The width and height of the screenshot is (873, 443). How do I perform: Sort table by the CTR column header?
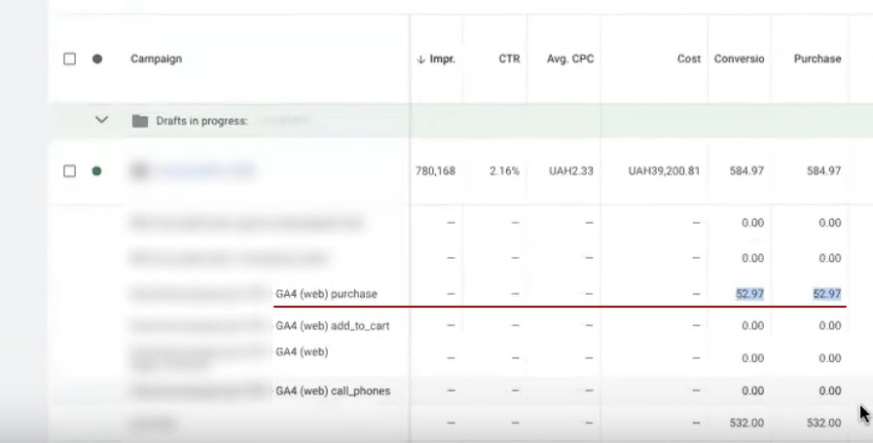pos(509,59)
